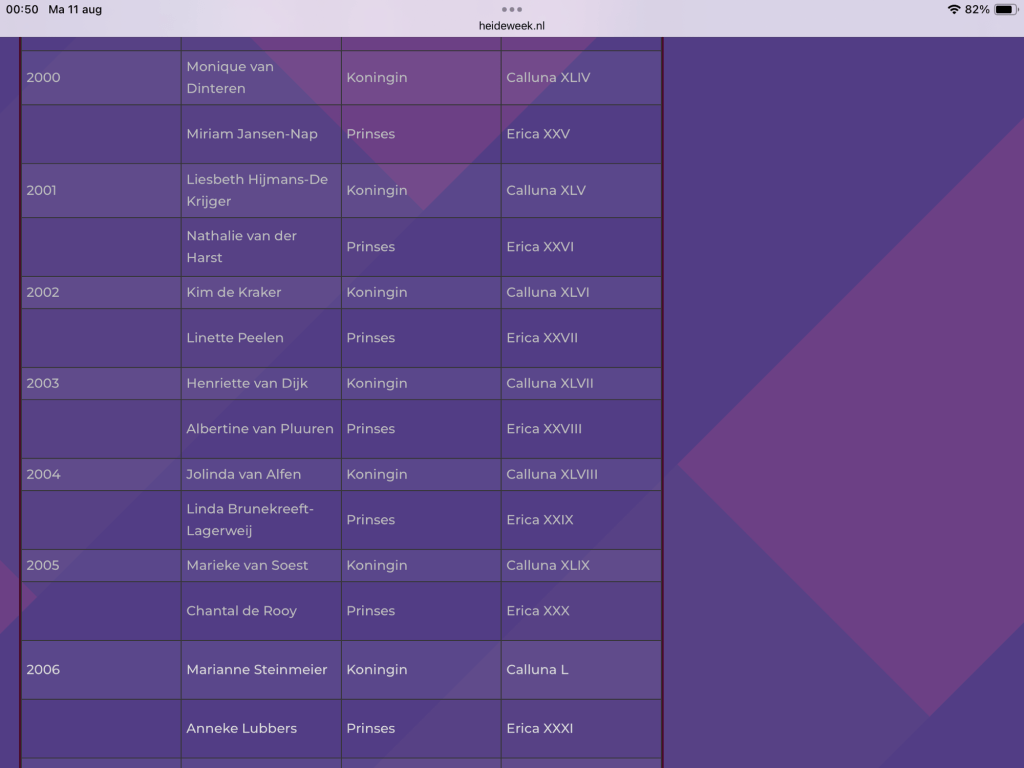Tap the heideweek.nl address bar
Screen dimensions: 1024x768
click(511, 26)
